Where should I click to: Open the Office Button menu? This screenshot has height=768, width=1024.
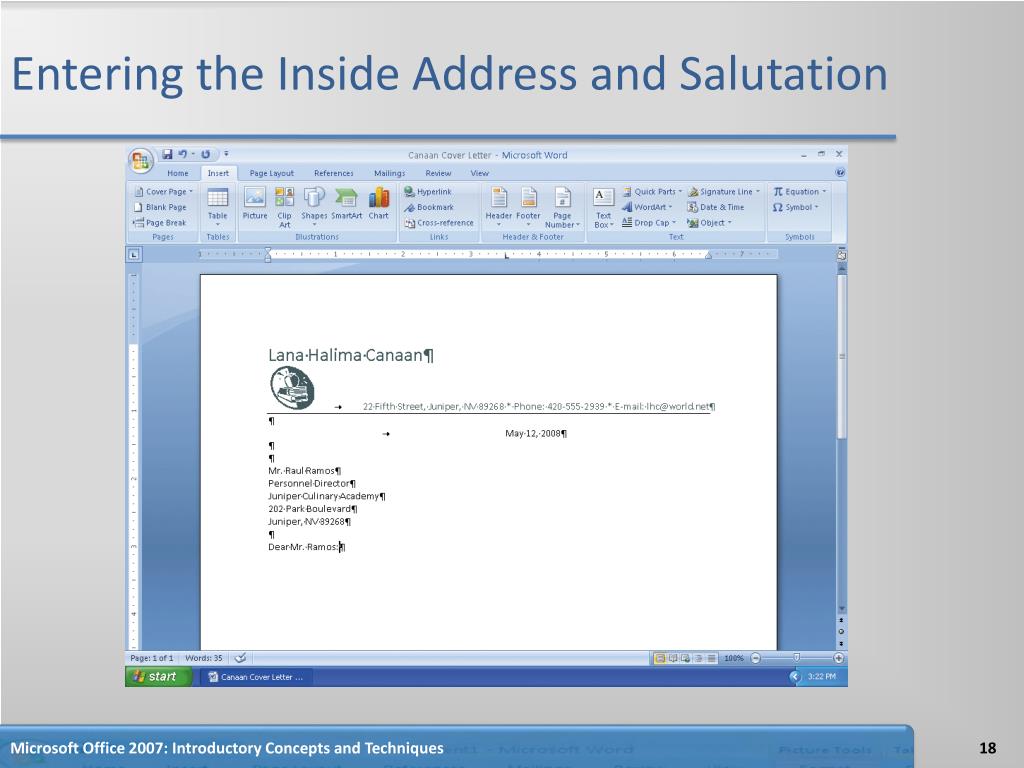141,161
